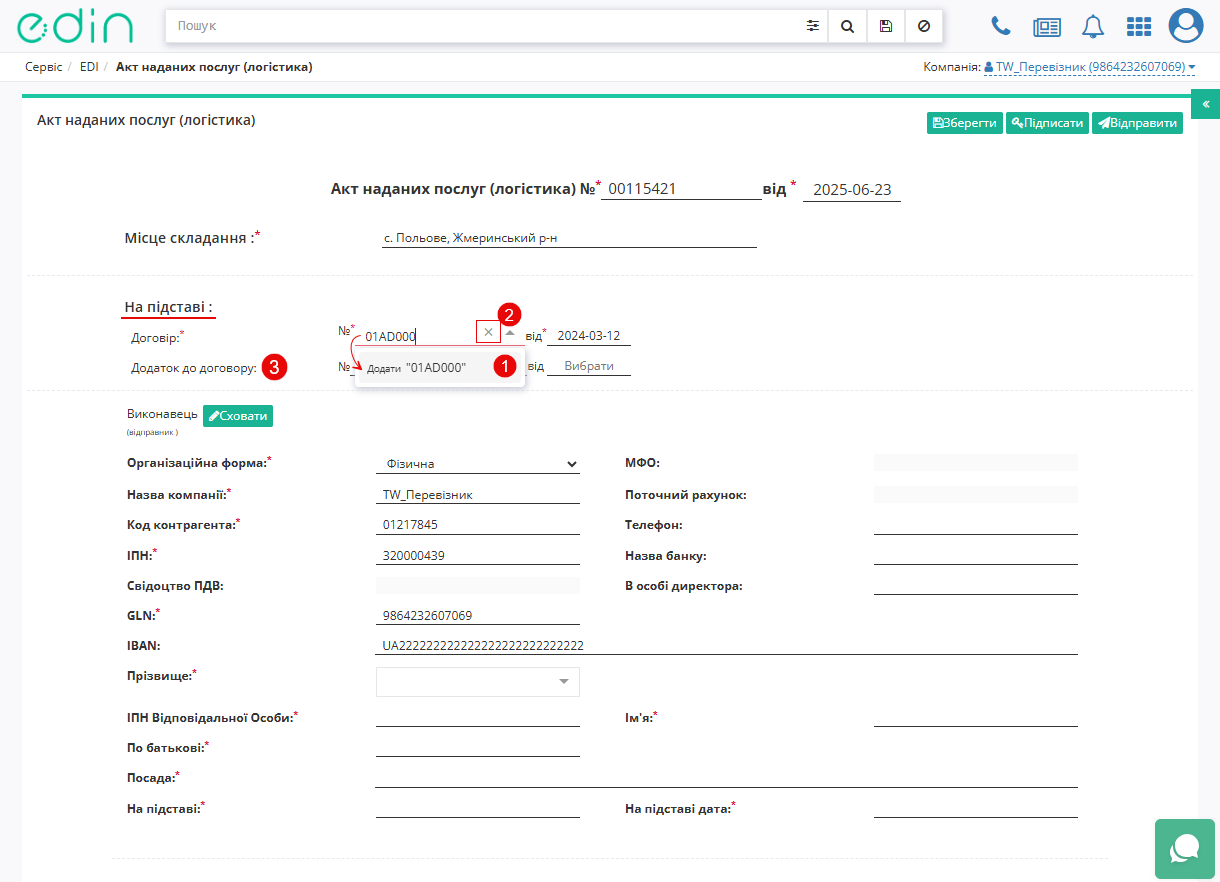Image resolution: width=1220 pixels, height=882 pixels.
Task: Click Телефон field
Action: tap(976, 525)
